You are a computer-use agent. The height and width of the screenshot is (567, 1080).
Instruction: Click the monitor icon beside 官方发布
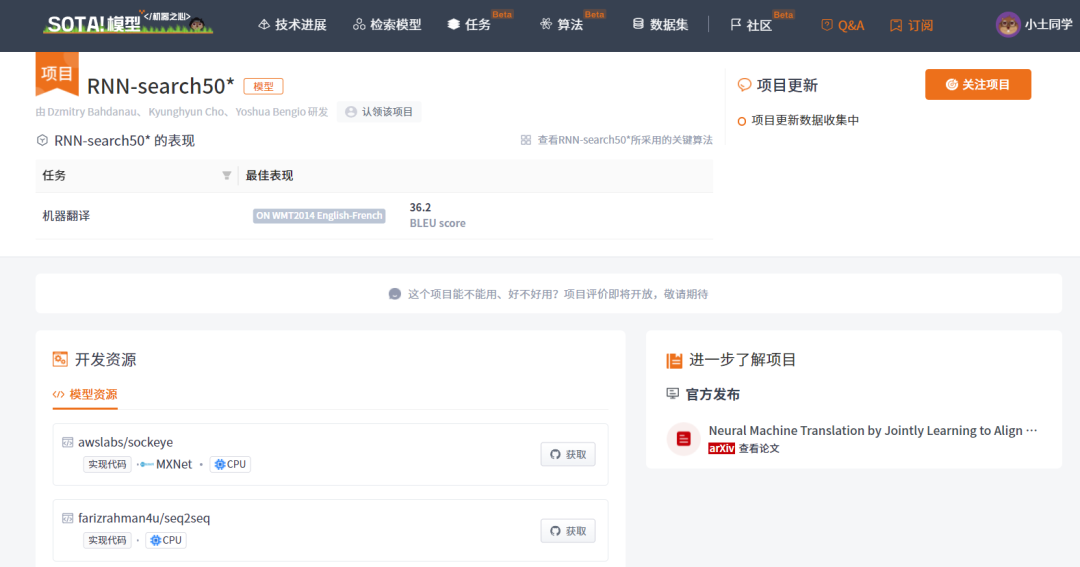pyautogui.click(x=673, y=393)
